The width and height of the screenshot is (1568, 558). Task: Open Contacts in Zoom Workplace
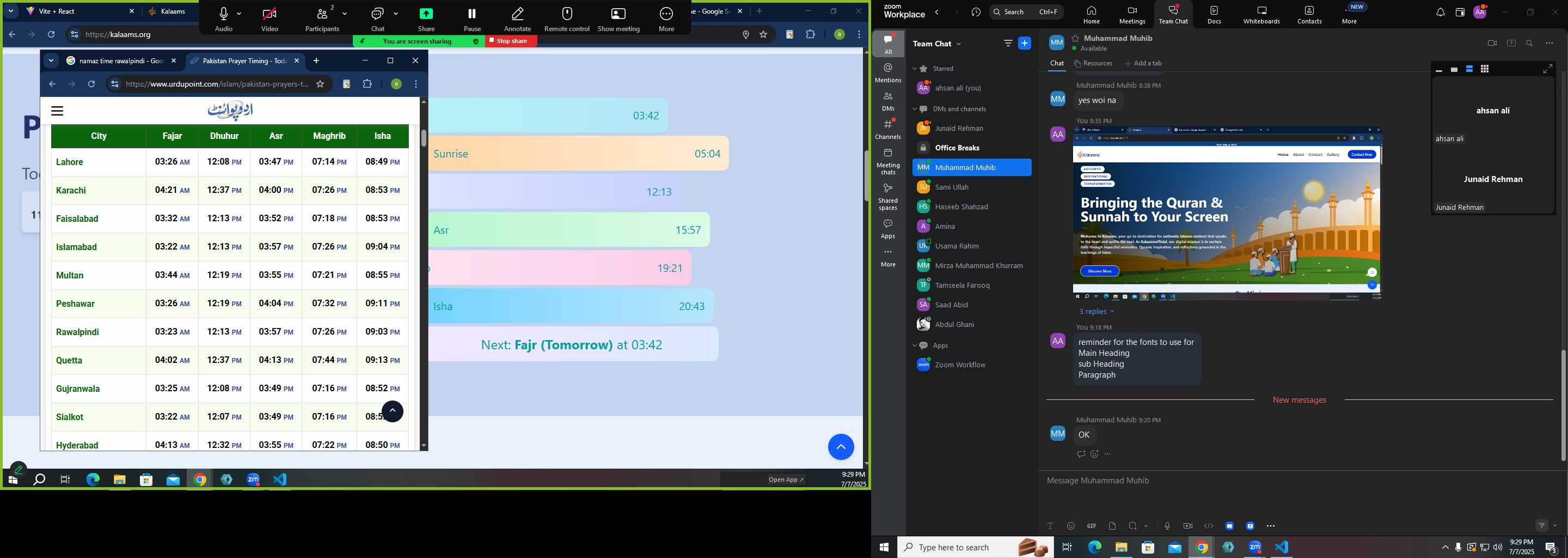(1309, 15)
